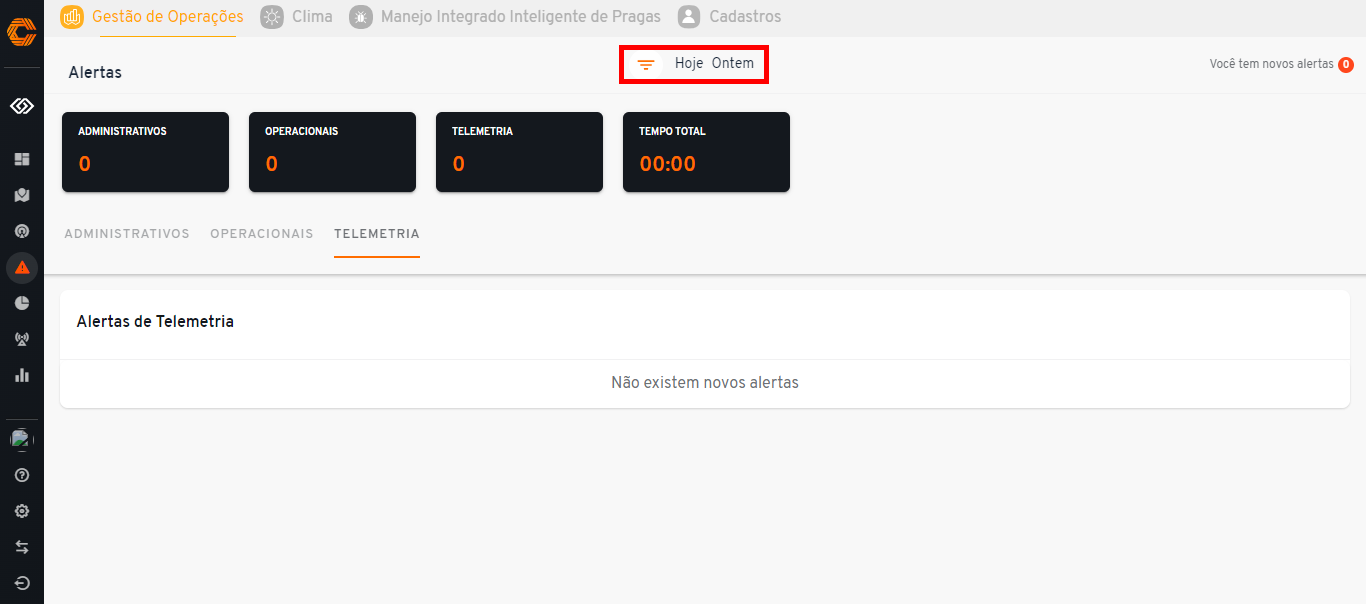
Task: Filter alerts by Hoje
Action: pyautogui.click(x=689, y=63)
